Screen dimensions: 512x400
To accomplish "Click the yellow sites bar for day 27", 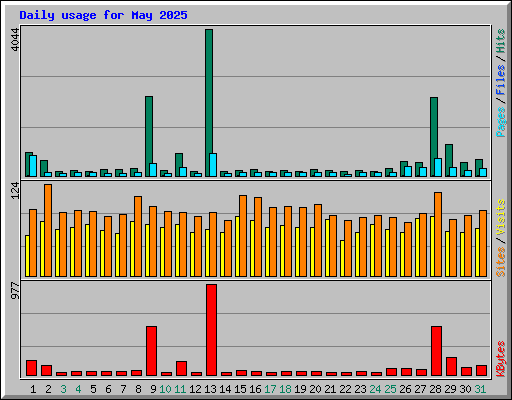I will click(417, 247).
